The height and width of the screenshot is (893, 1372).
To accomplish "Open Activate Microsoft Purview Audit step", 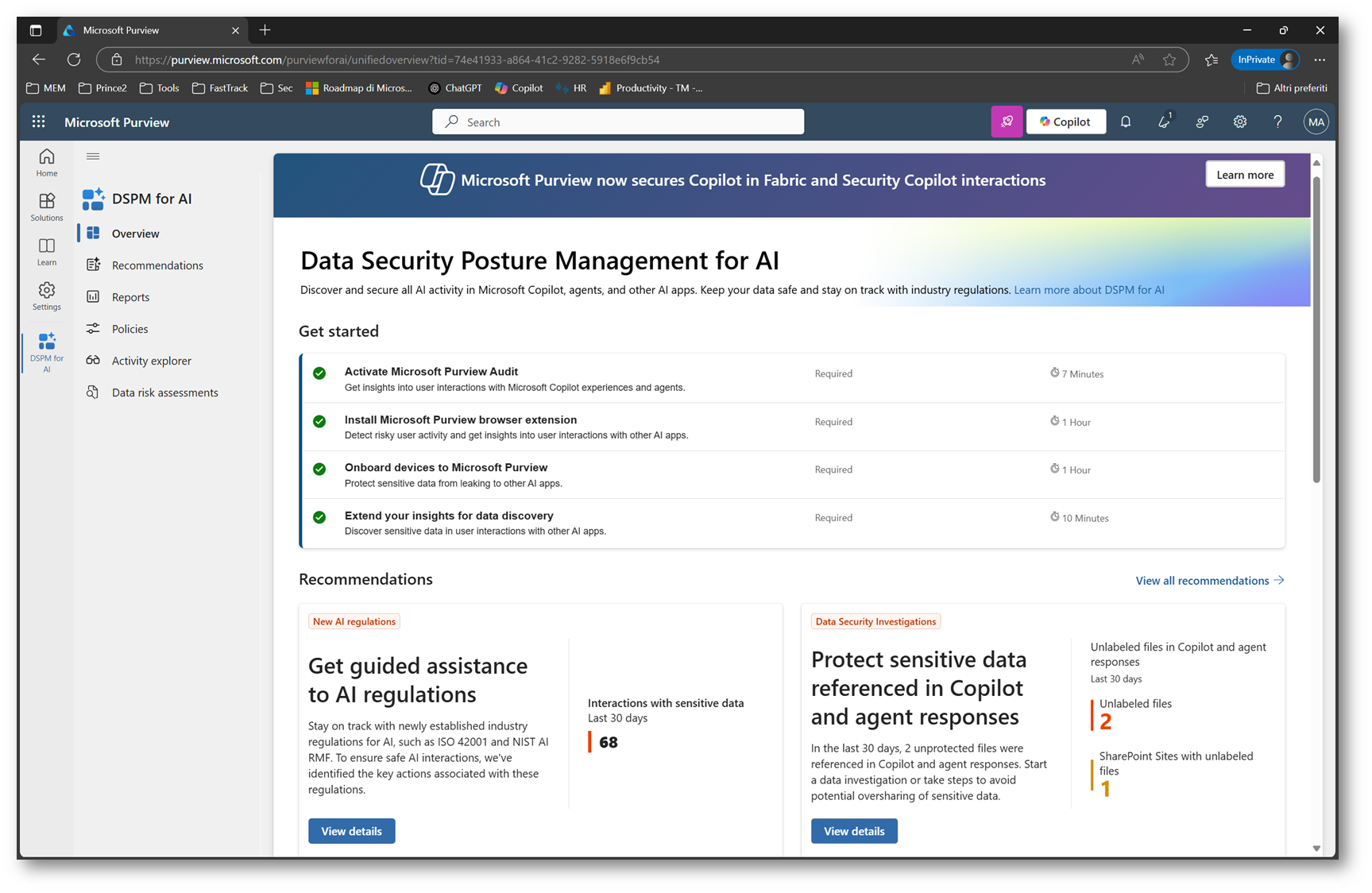I will 792,379.
